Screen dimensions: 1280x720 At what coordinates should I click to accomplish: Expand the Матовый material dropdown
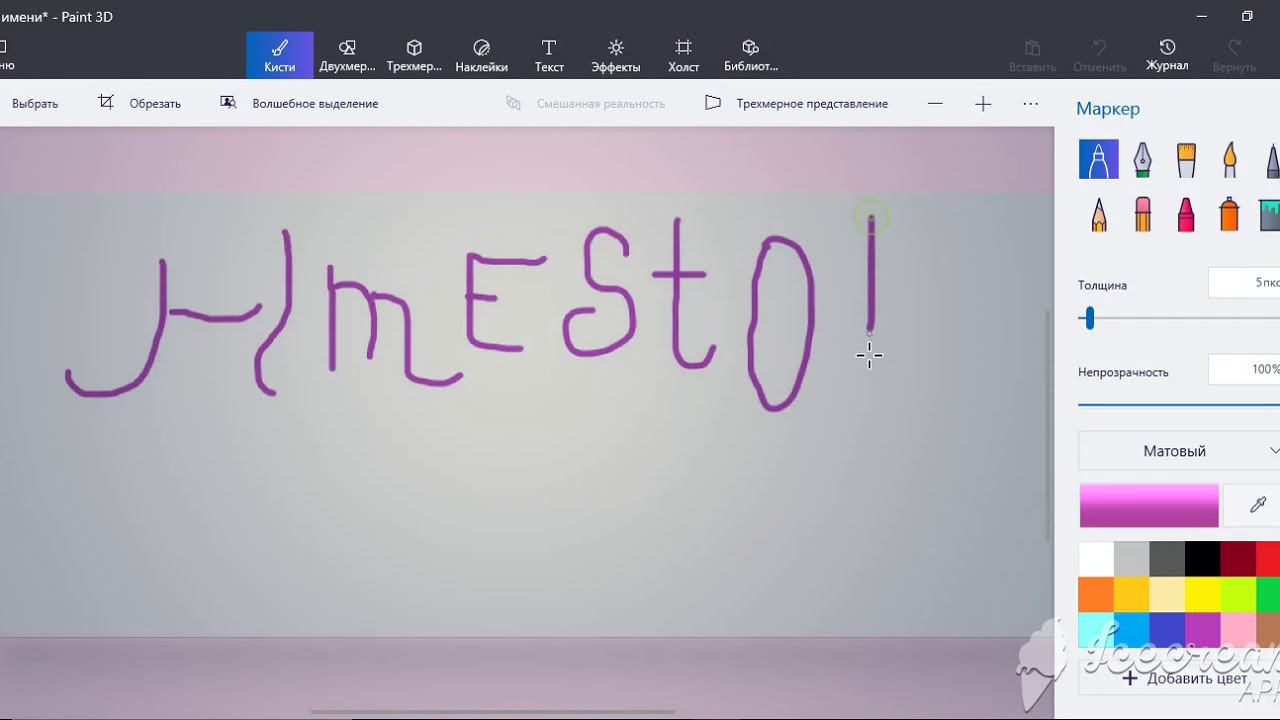(x=1180, y=451)
